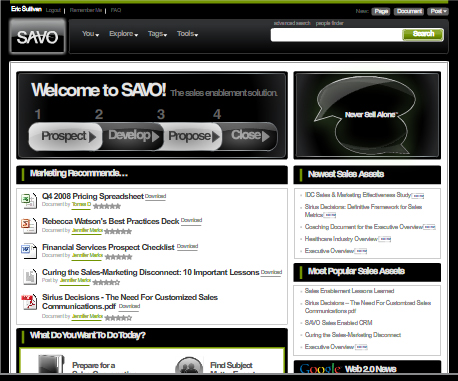The height and width of the screenshot is (381, 458).
Task: Open Rebecca Watson's Best Practices Deck title
Action: (x=111, y=221)
